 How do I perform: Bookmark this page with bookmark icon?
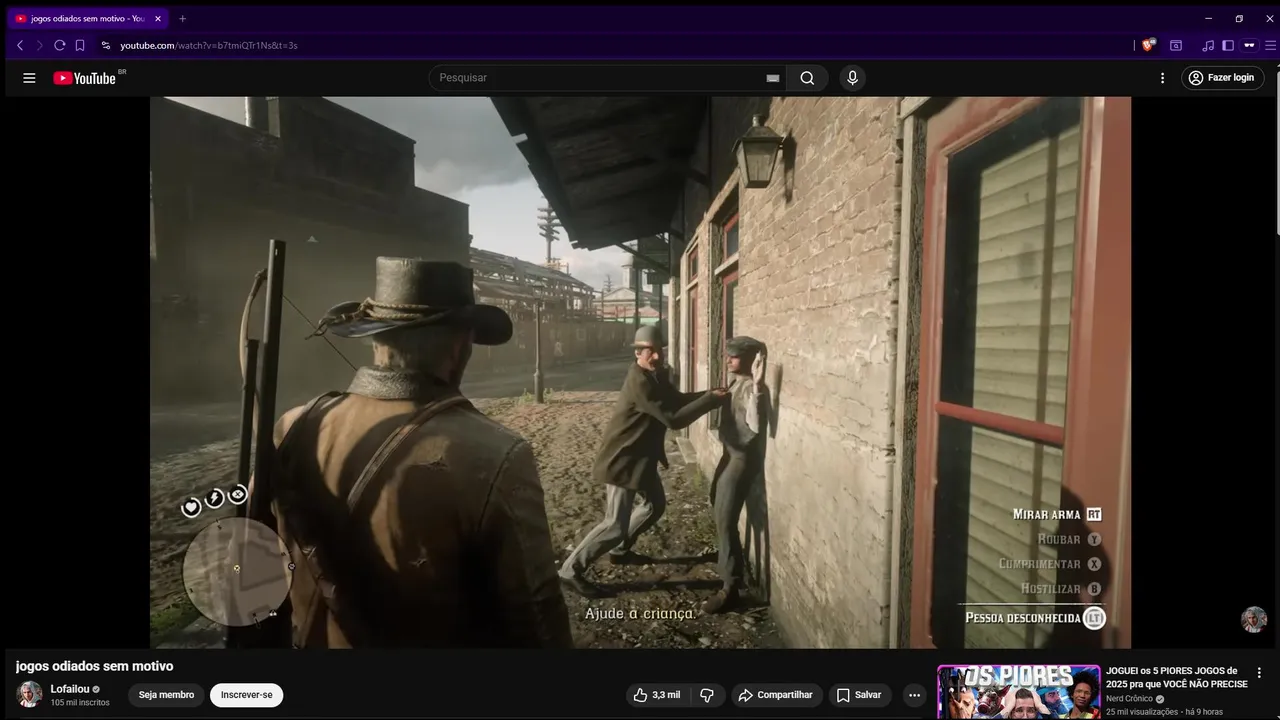pos(80,45)
